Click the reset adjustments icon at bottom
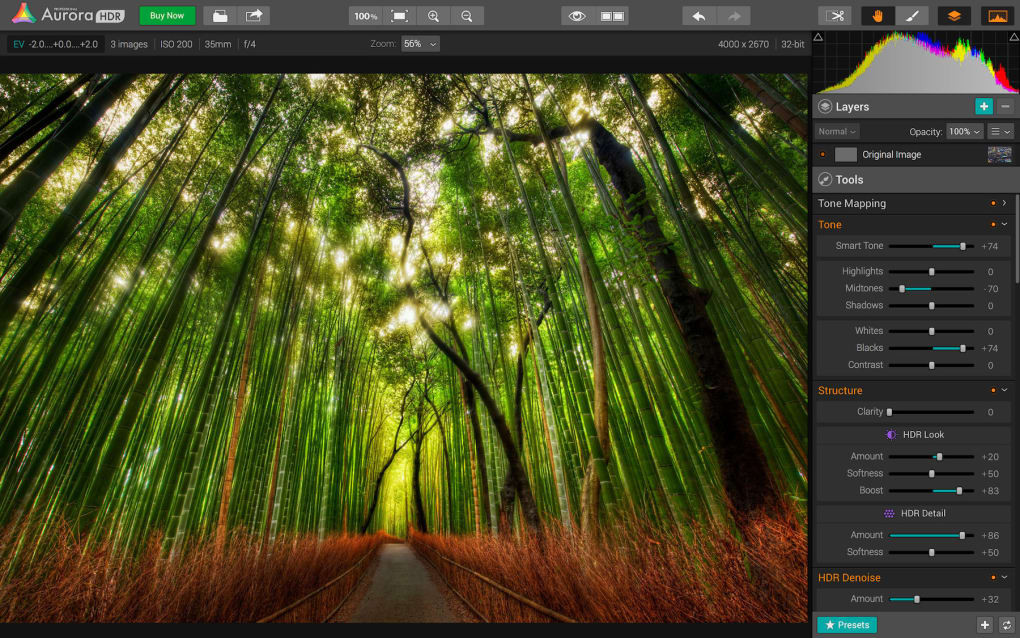Viewport: 1020px width, 638px height. 1006,625
